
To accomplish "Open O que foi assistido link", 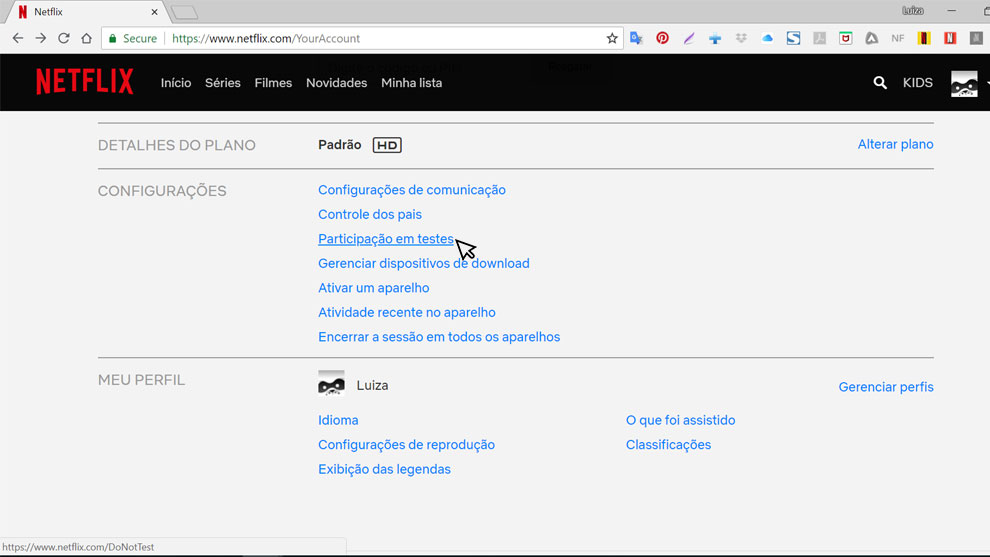I will coord(681,421).
